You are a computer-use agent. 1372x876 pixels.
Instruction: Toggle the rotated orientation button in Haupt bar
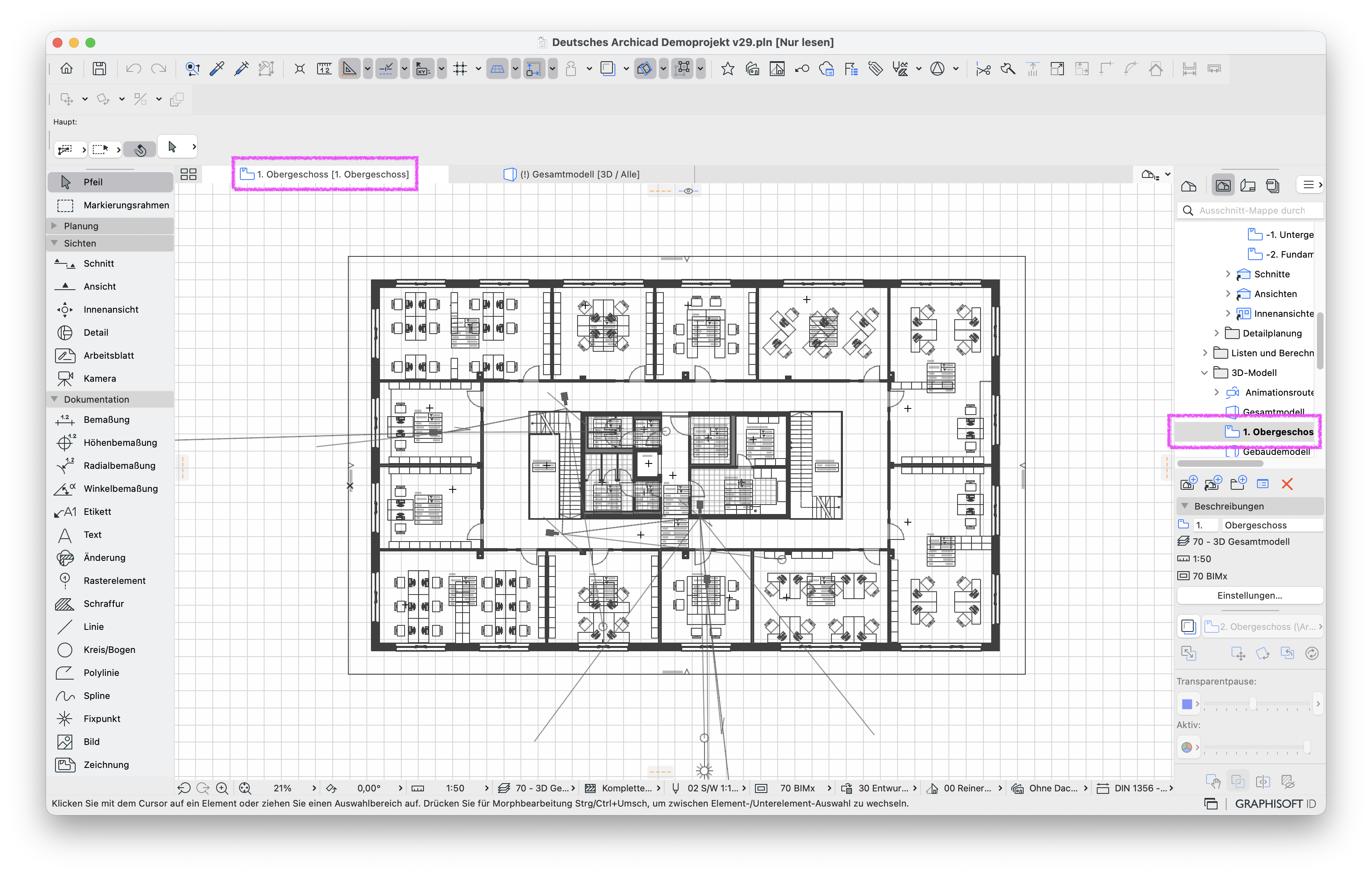pos(140,149)
